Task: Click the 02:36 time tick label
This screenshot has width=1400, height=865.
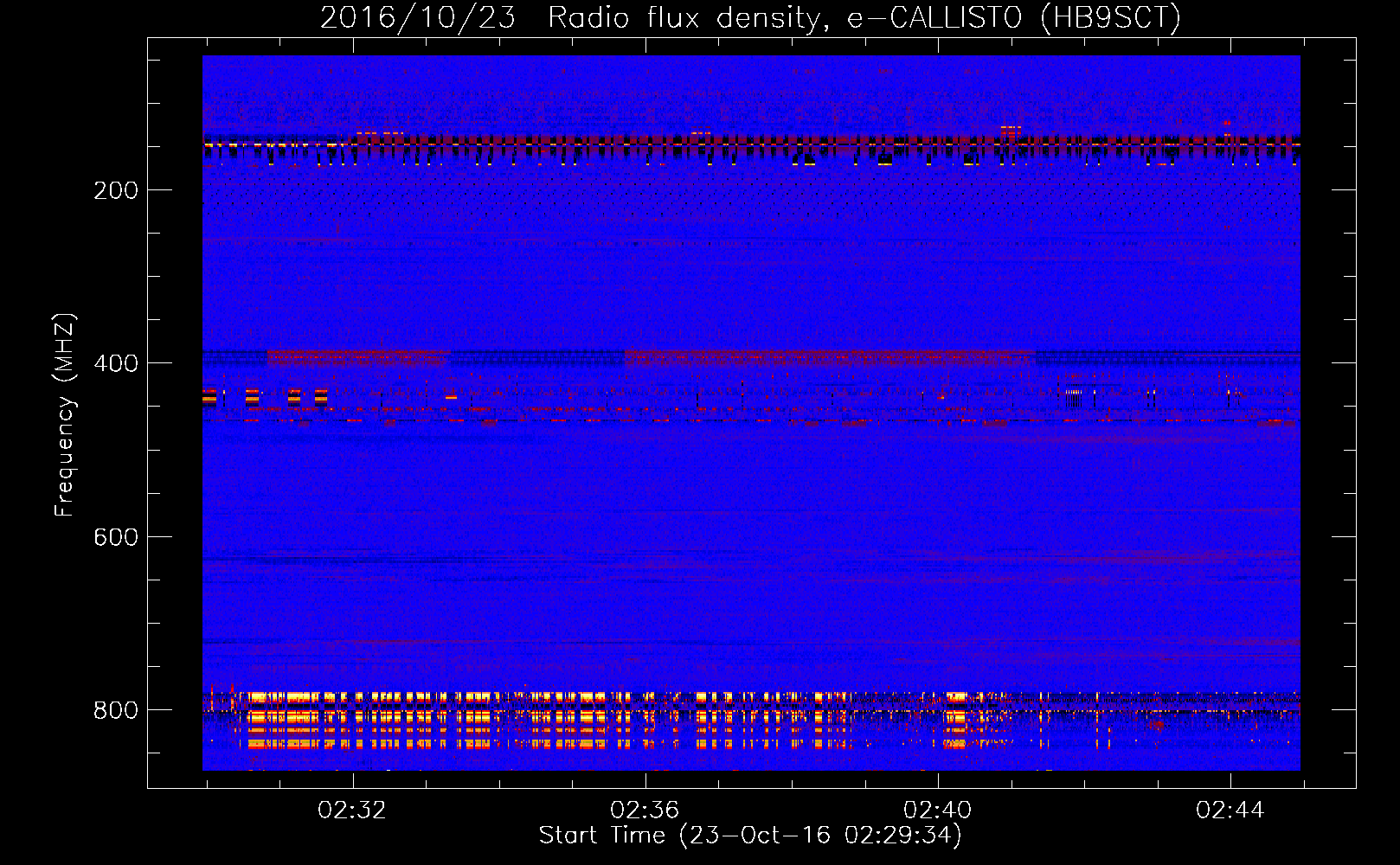Action: [645, 811]
